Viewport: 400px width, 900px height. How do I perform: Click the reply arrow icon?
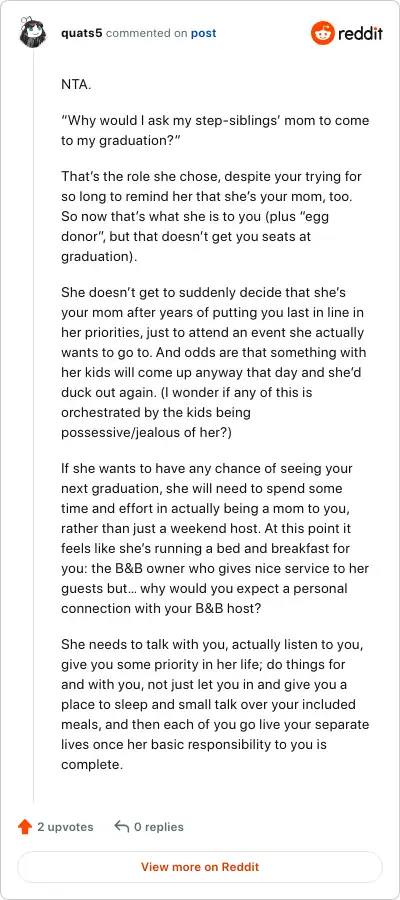pyautogui.click(x=121, y=827)
